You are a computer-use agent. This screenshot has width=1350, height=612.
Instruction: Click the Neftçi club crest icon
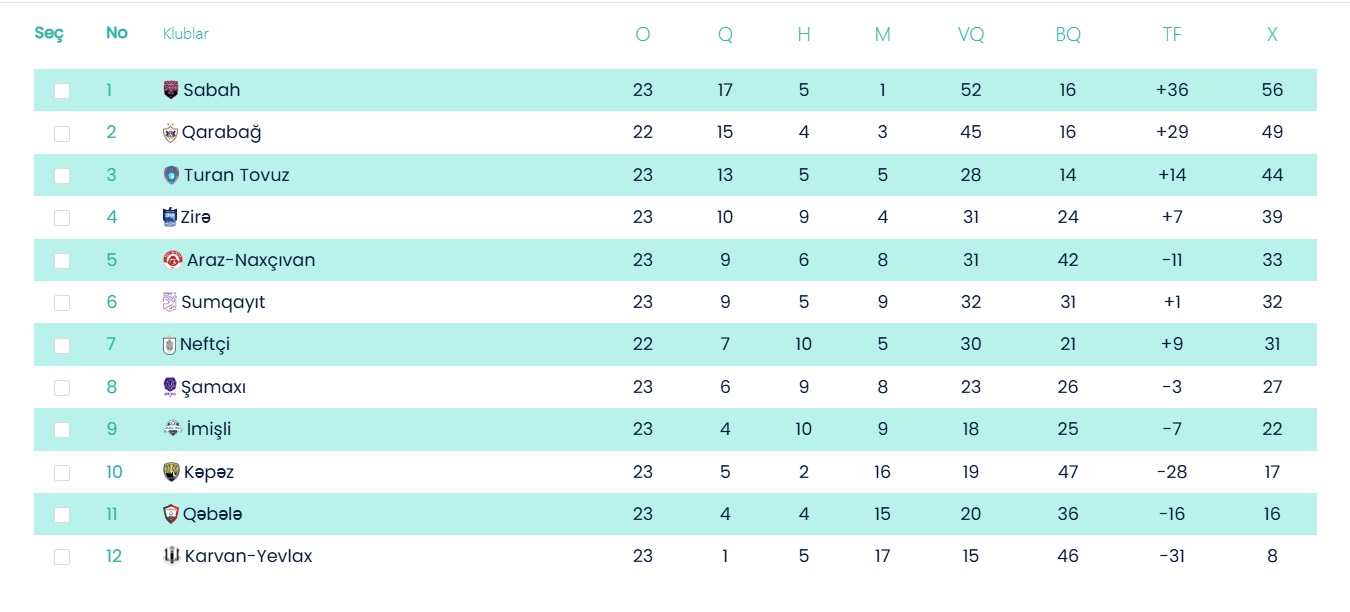pos(169,345)
